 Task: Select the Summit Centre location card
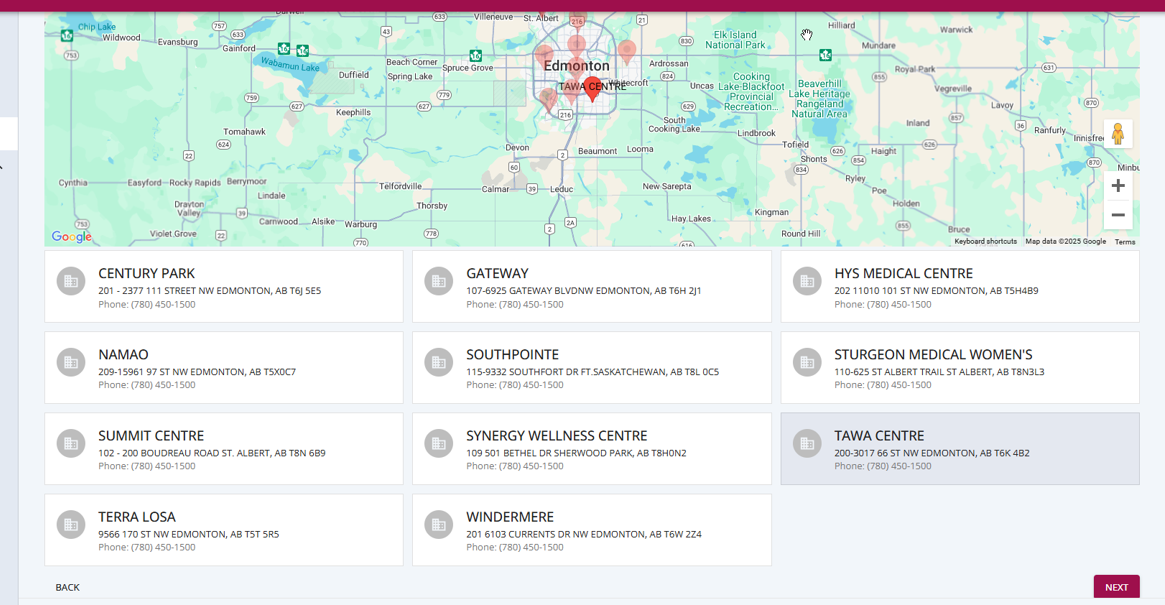point(223,448)
